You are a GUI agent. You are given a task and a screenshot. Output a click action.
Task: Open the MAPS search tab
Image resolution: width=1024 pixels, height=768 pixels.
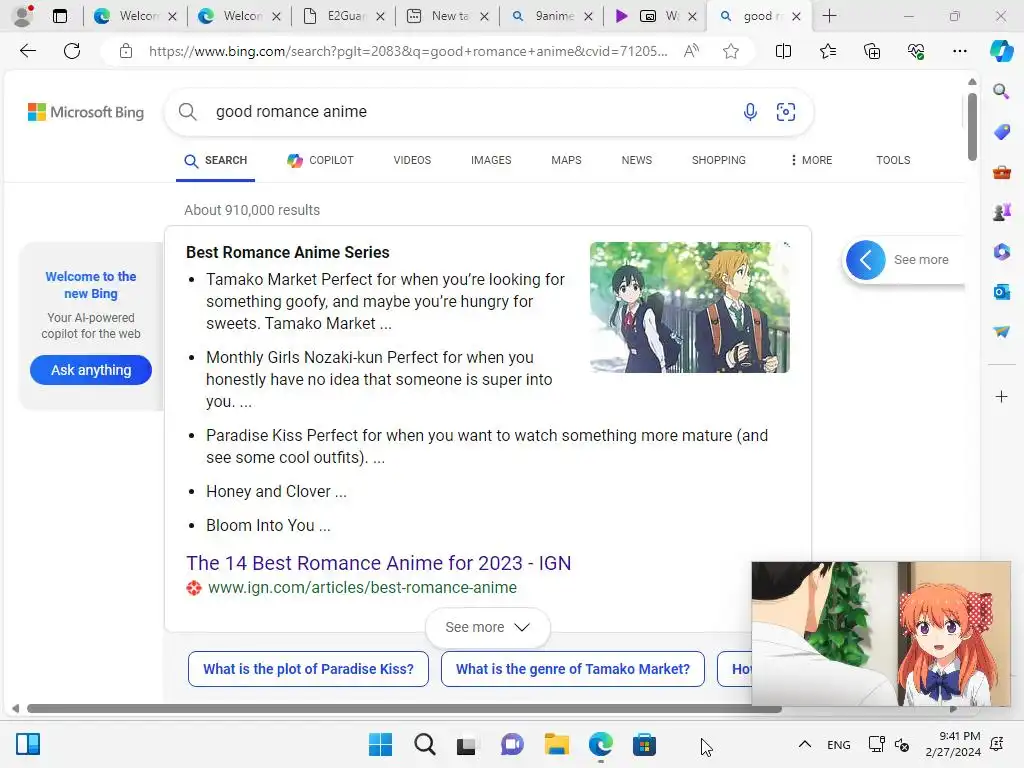tap(566, 160)
